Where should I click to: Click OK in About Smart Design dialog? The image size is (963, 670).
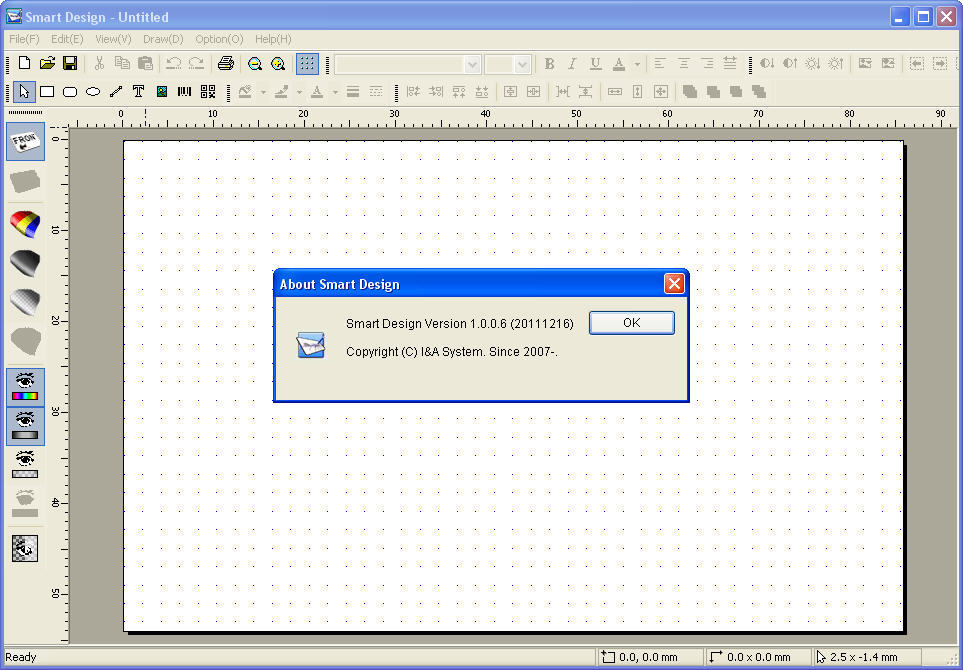click(631, 323)
